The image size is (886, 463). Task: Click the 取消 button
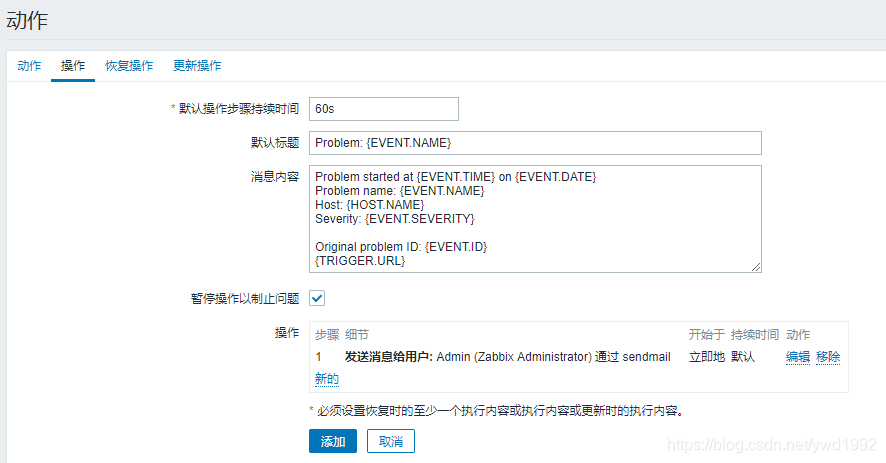pos(390,441)
